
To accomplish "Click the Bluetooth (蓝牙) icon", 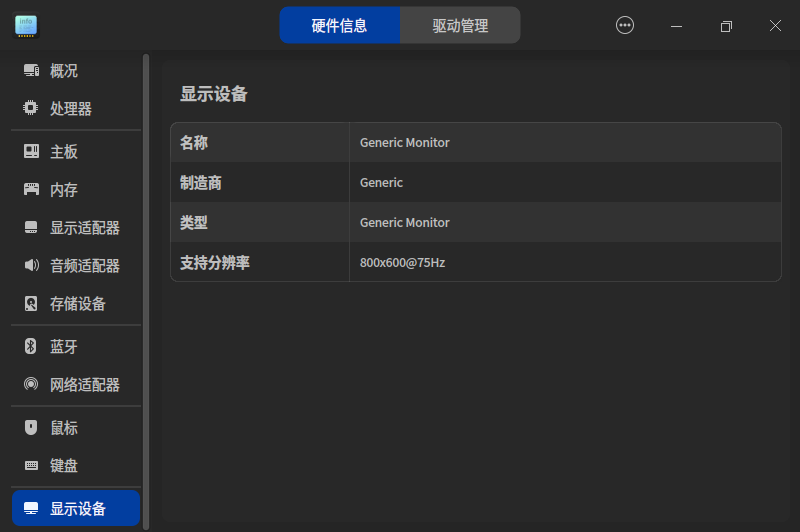I will pos(31,346).
